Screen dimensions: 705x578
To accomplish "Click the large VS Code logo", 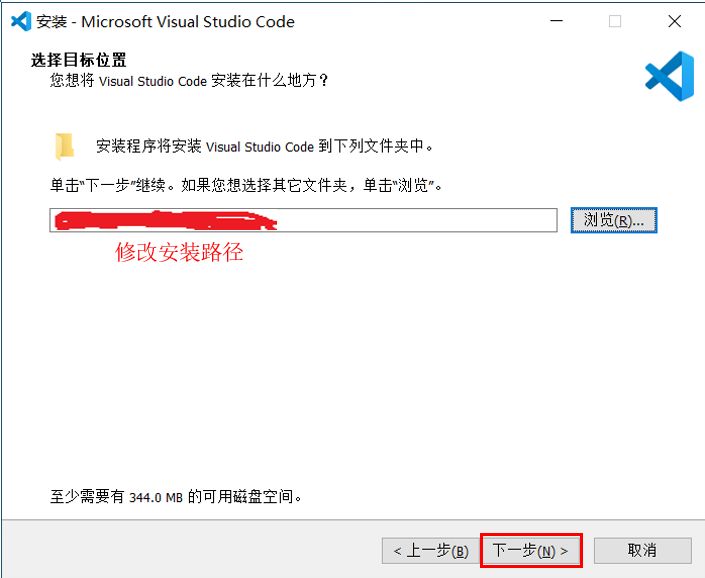I will pyautogui.click(x=669, y=76).
